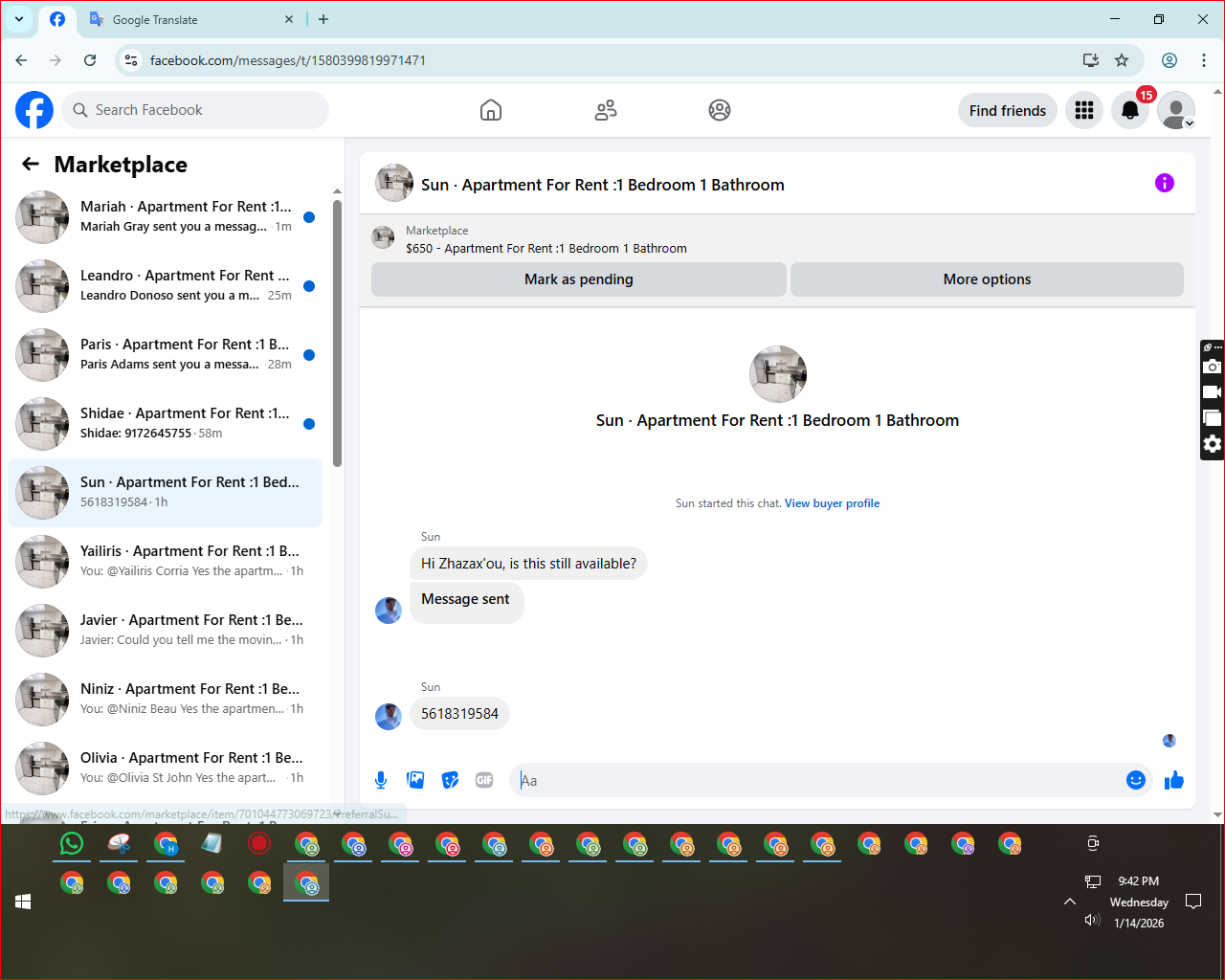This screenshot has width=1225, height=980.
Task: Attach a file with photo icon
Action: click(x=415, y=780)
